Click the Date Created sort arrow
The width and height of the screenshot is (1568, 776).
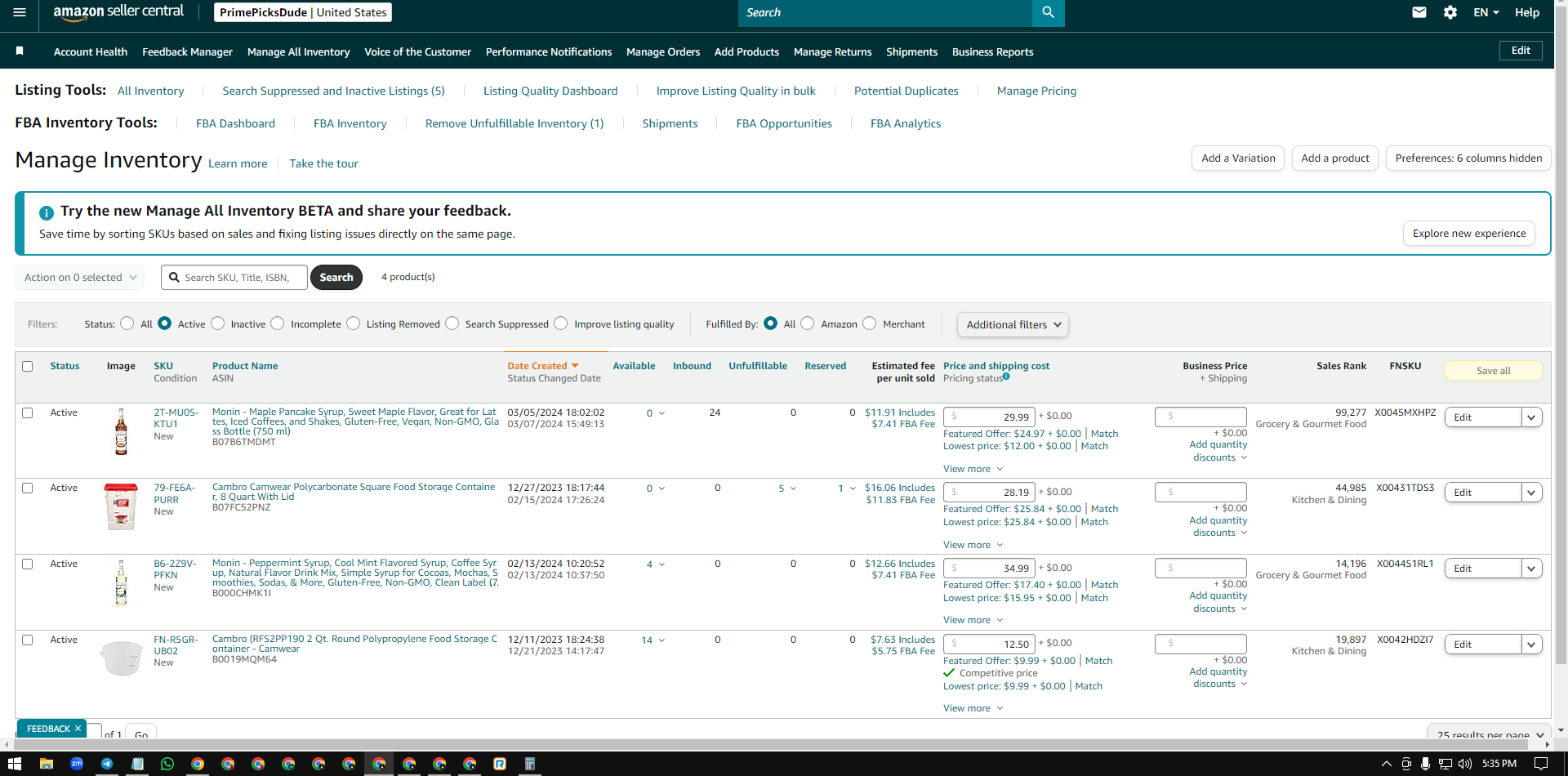coord(575,366)
